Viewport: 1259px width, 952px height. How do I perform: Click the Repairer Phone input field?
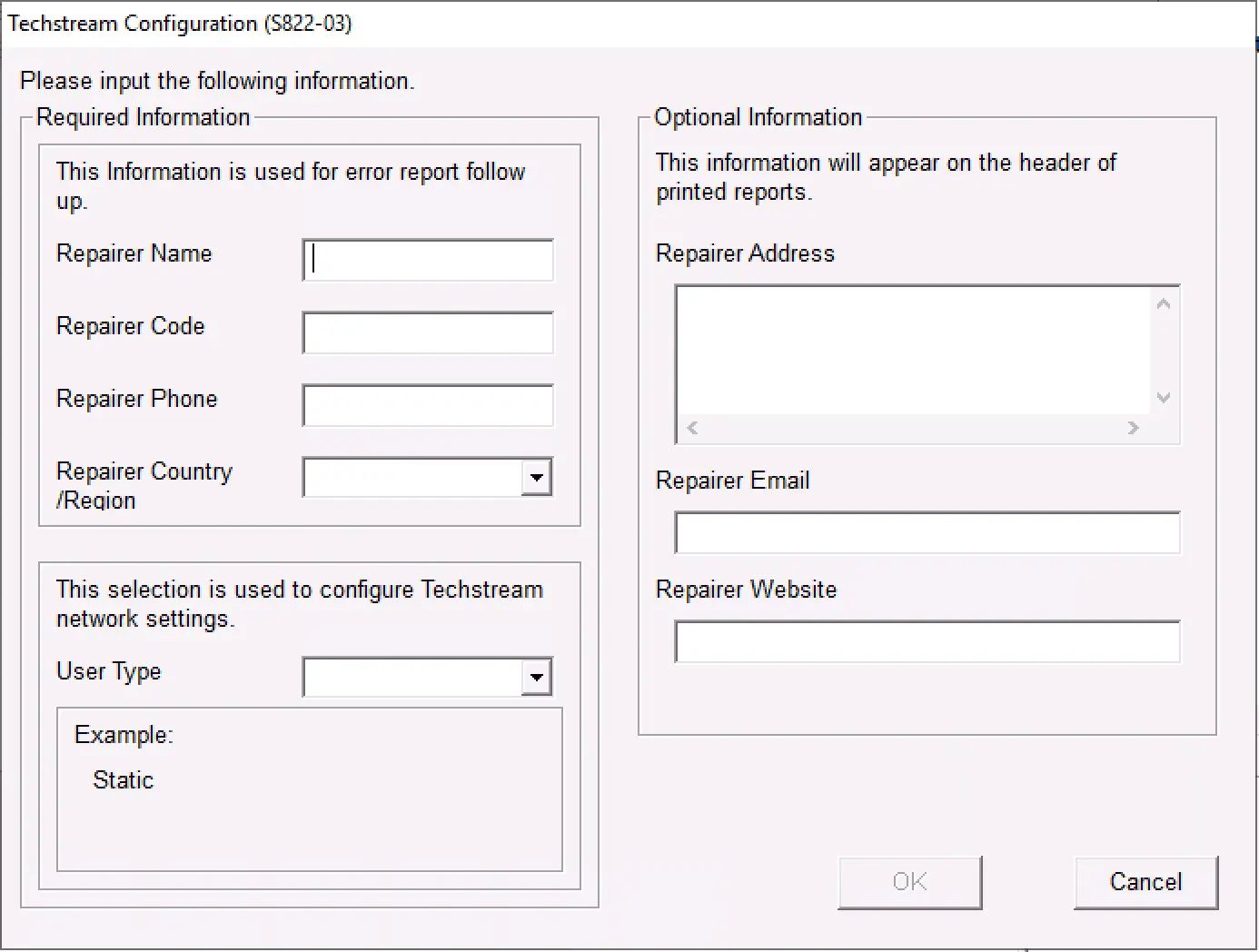(x=428, y=405)
